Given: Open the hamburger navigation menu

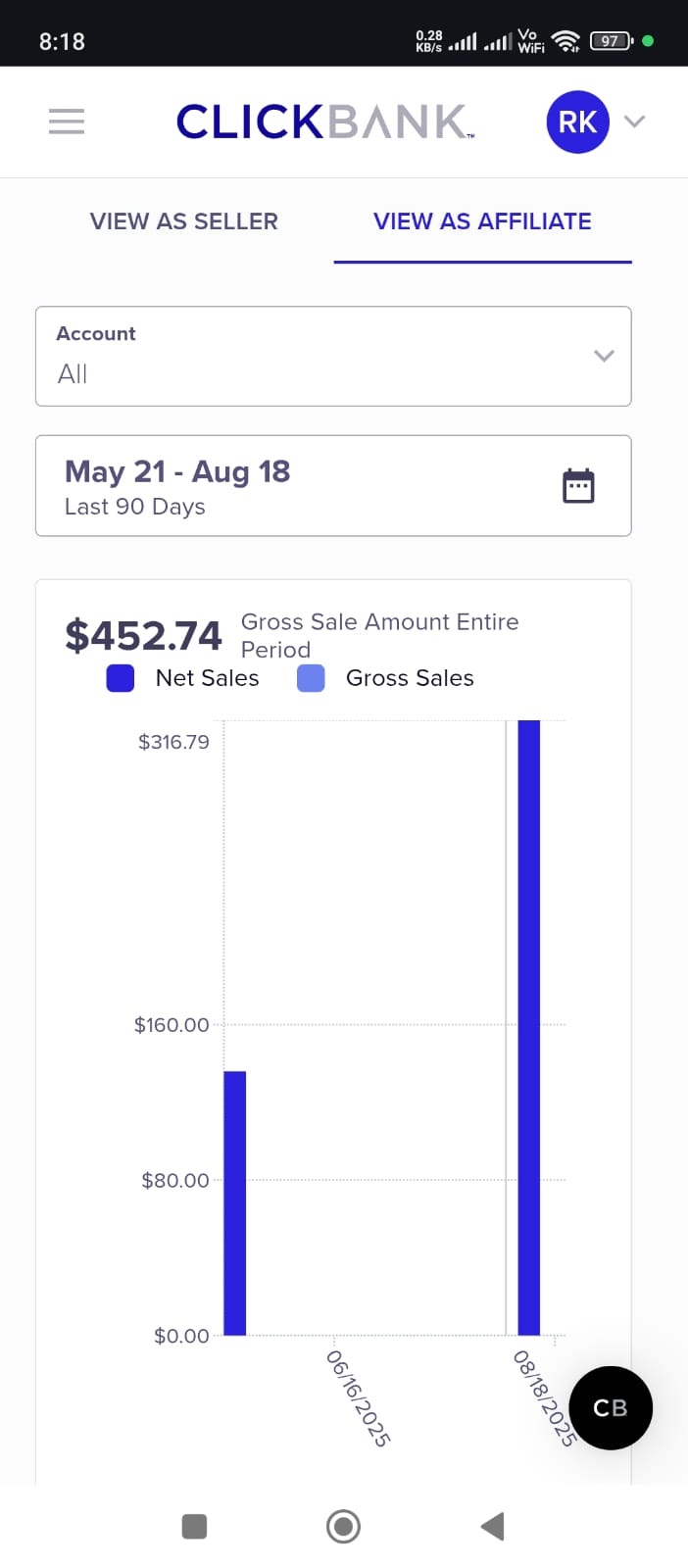Looking at the screenshot, I should pyautogui.click(x=67, y=122).
